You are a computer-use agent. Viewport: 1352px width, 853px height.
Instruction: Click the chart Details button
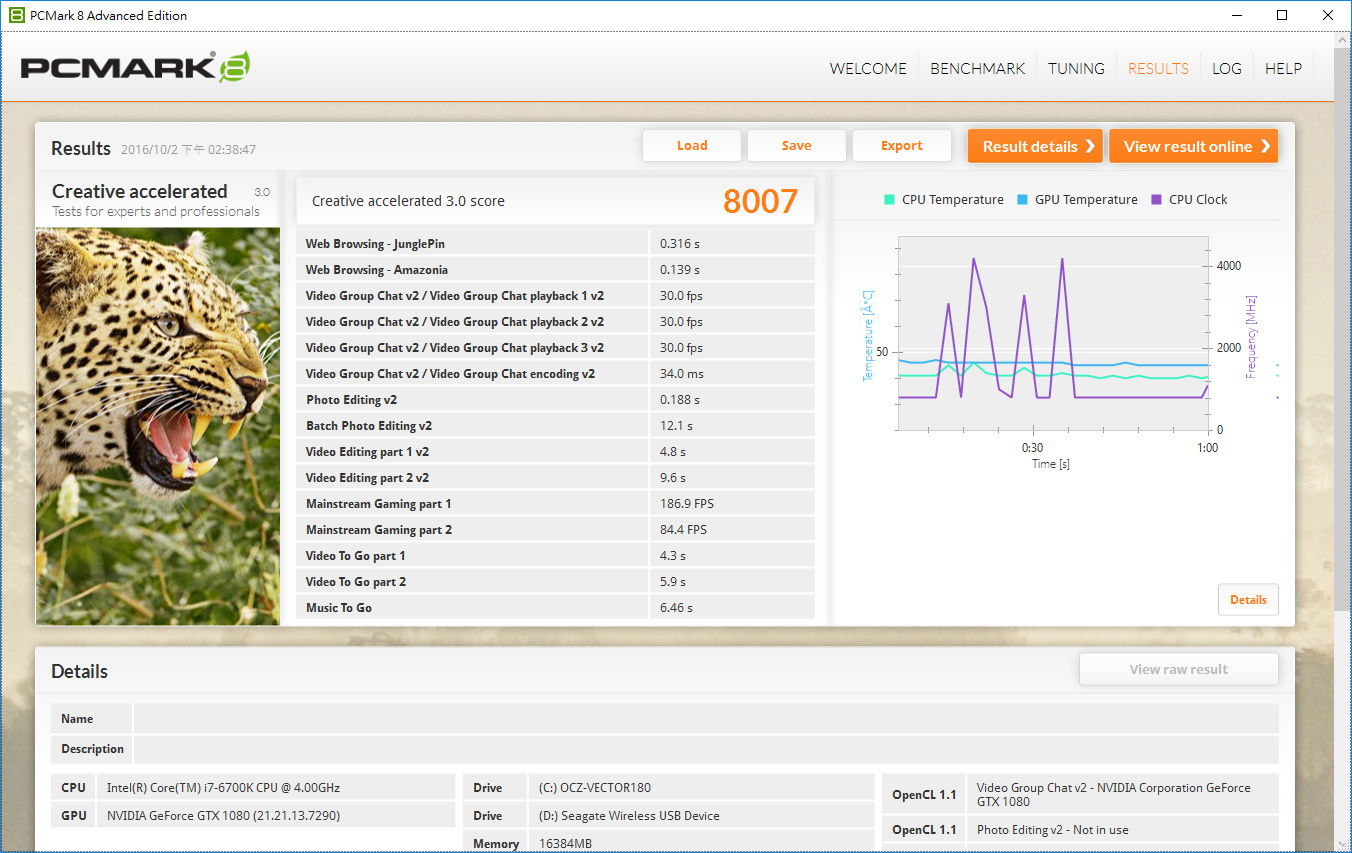pyautogui.click(x=1247, y=600)
